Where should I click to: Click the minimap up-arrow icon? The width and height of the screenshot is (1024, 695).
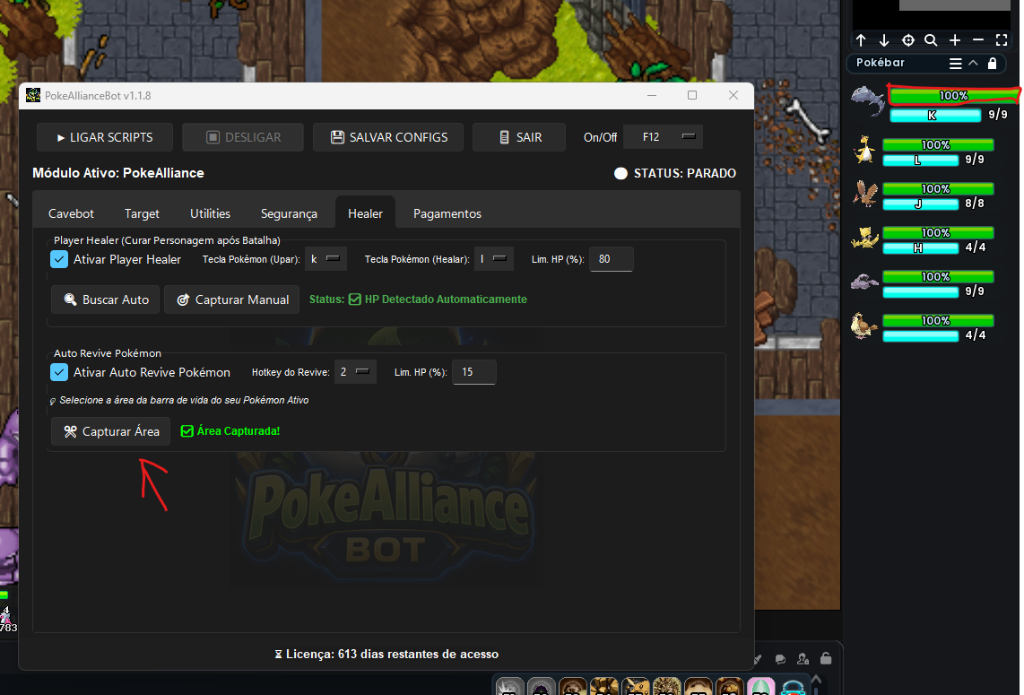861,40
